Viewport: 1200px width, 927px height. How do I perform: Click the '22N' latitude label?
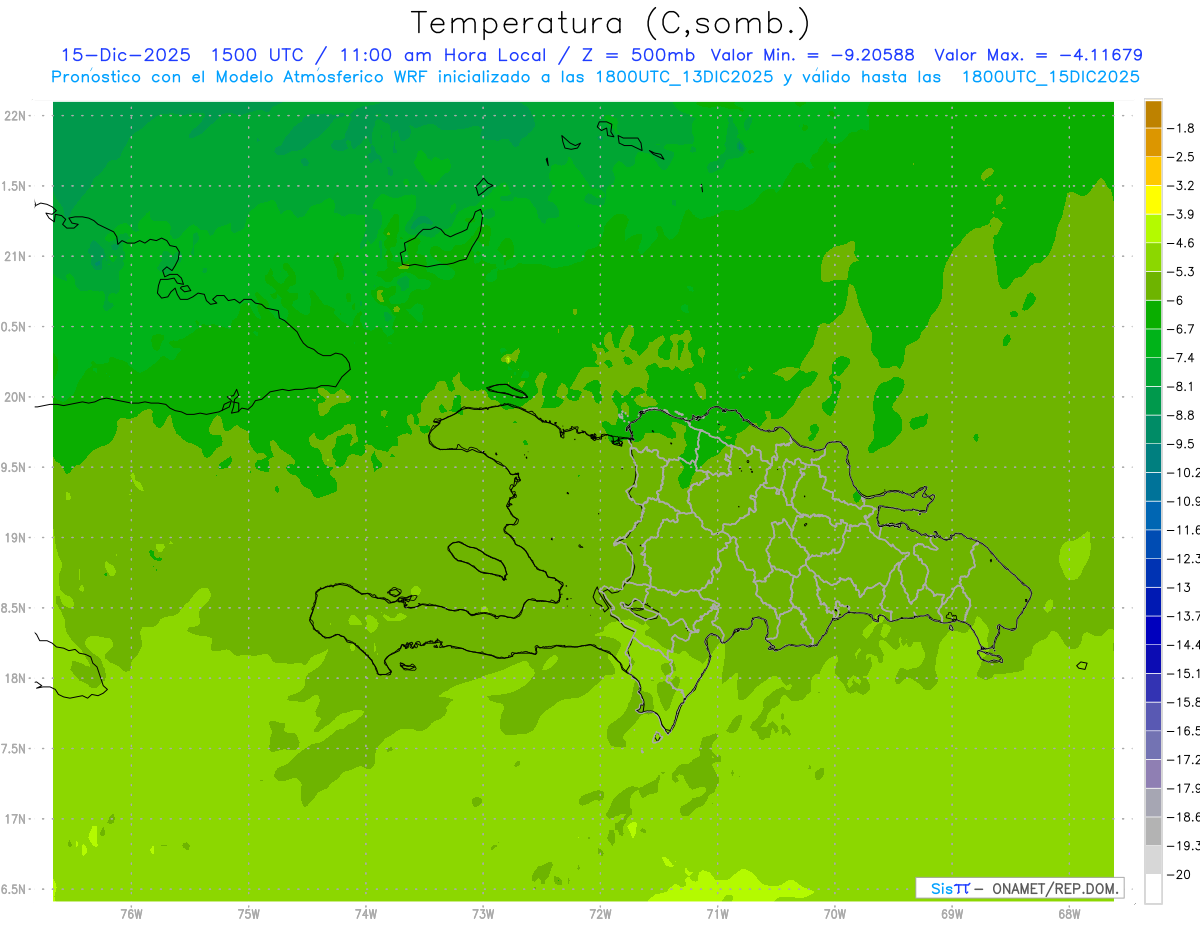coord(16,116)
